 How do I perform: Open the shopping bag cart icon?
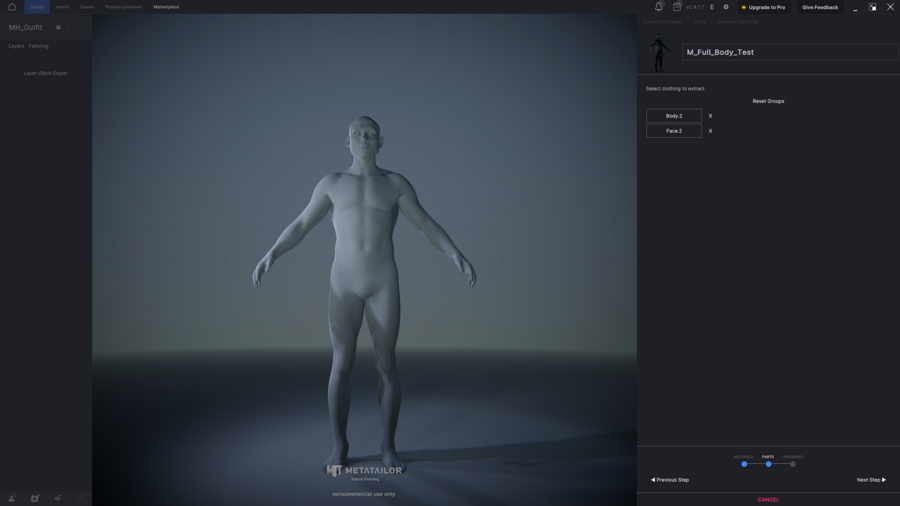677,7
